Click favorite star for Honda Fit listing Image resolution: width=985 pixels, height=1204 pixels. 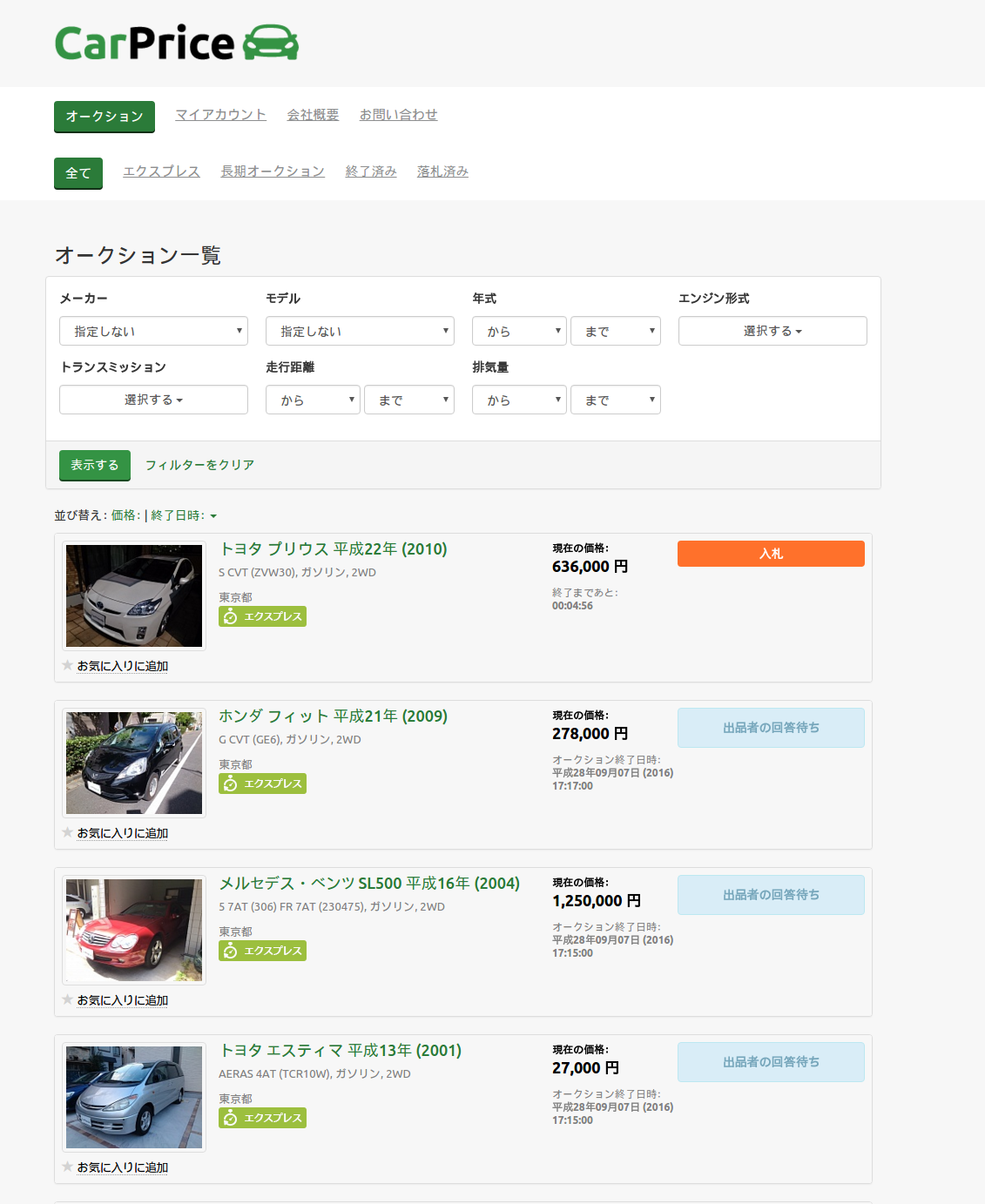[68, 832]
